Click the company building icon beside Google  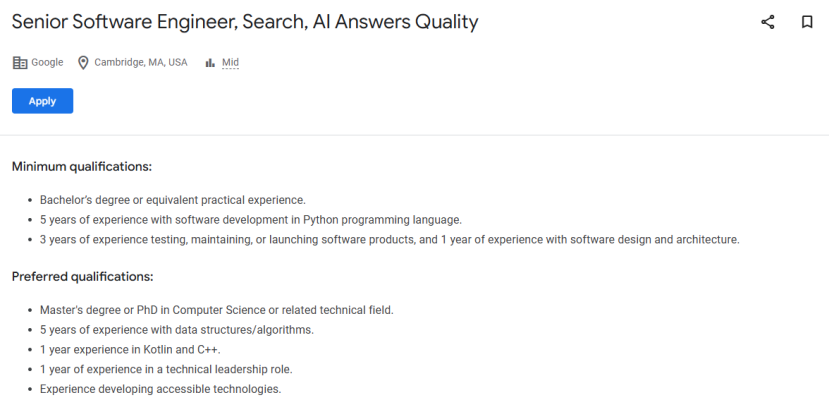(20, 62)
